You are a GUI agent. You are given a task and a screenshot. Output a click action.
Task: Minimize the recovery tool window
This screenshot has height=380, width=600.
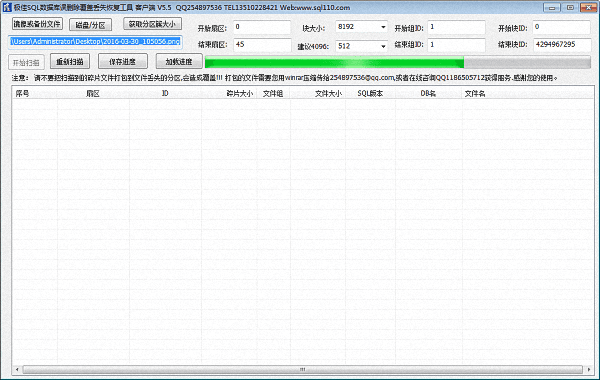552,8
